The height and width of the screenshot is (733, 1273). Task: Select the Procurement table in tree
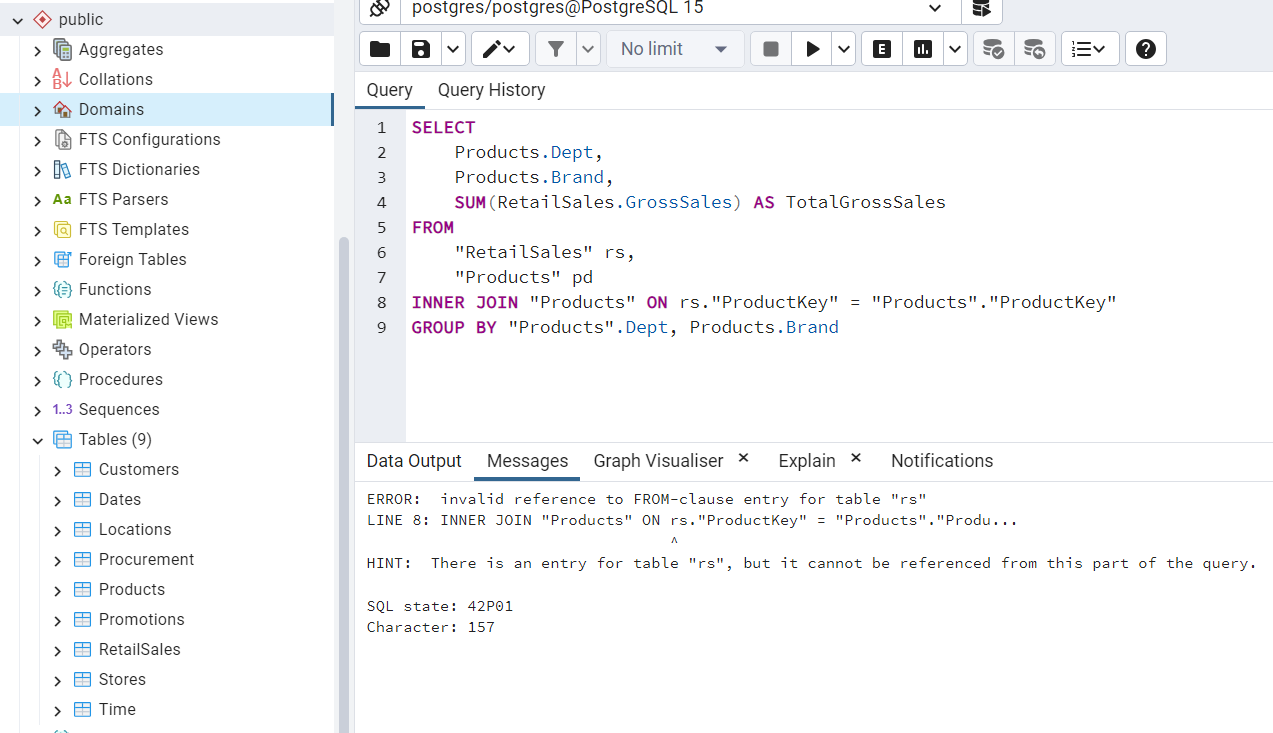click(146, 559)
